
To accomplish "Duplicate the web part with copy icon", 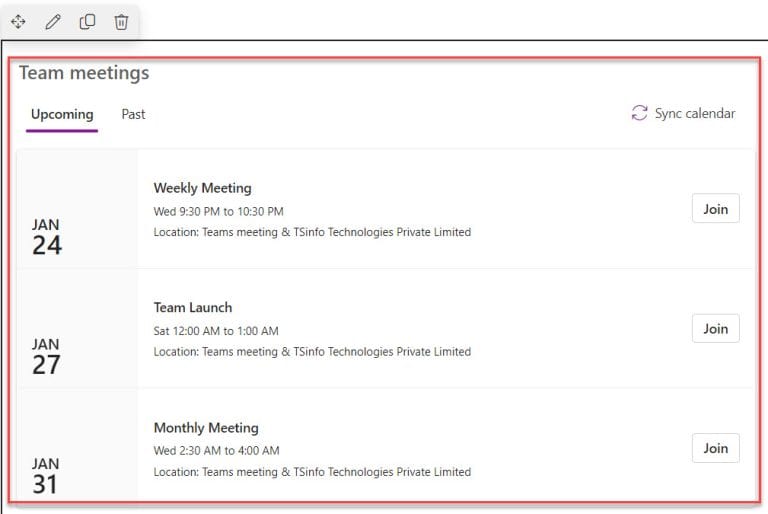I will click(87, 22).
